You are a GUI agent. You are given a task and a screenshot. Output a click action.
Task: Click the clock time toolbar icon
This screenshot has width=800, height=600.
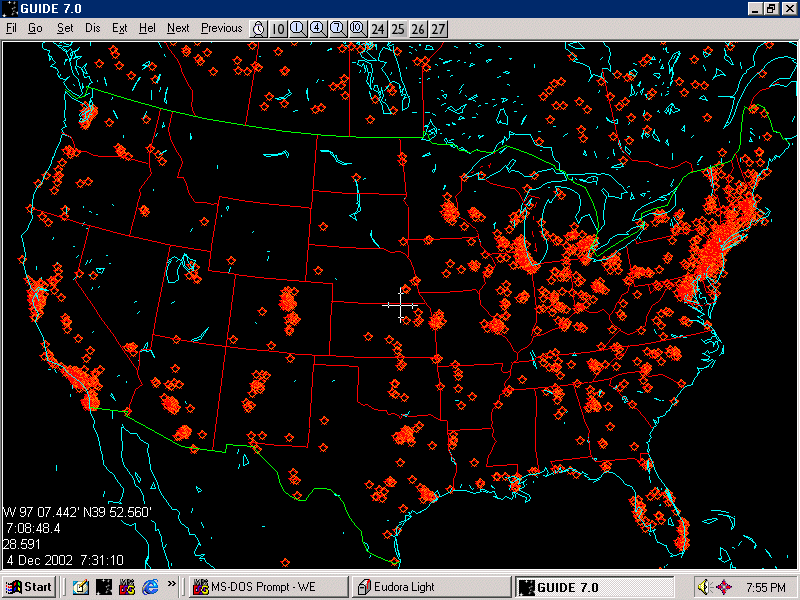click(258, 28)
